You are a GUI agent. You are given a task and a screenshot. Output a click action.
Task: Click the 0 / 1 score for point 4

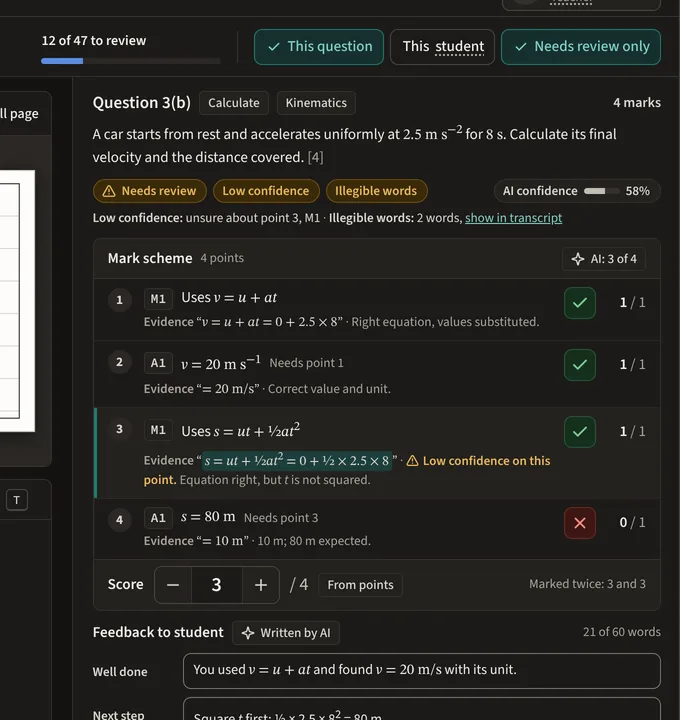[x=632, y=523]
